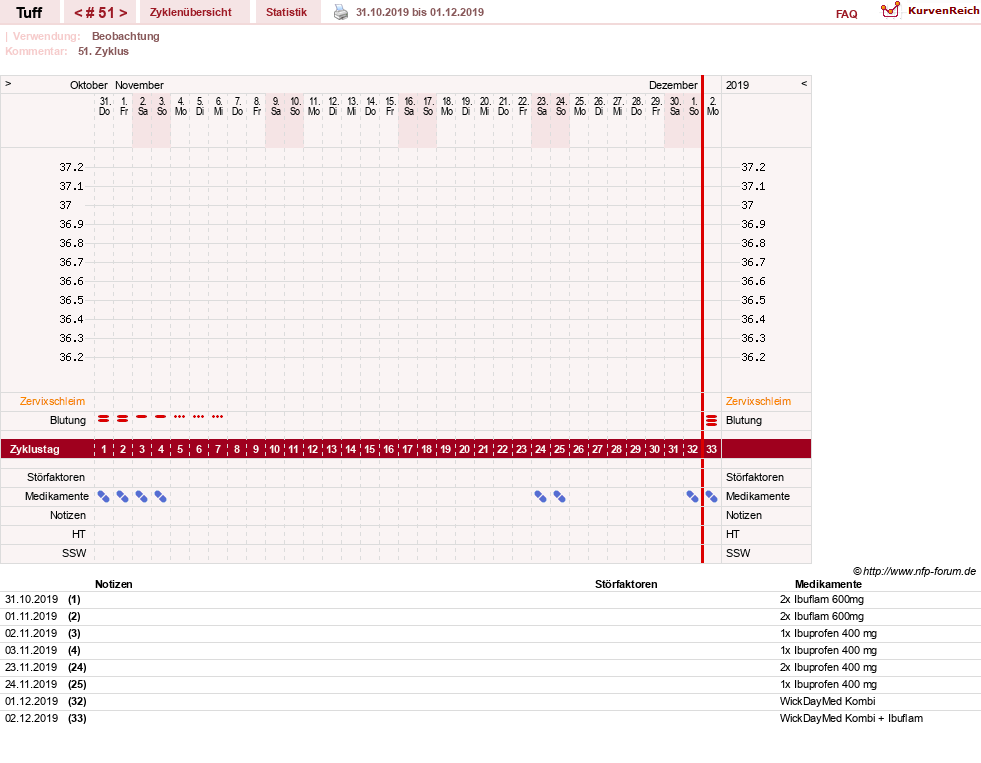
Task: Click medication pill icon on cycle day 4
Action: [161, 497]
